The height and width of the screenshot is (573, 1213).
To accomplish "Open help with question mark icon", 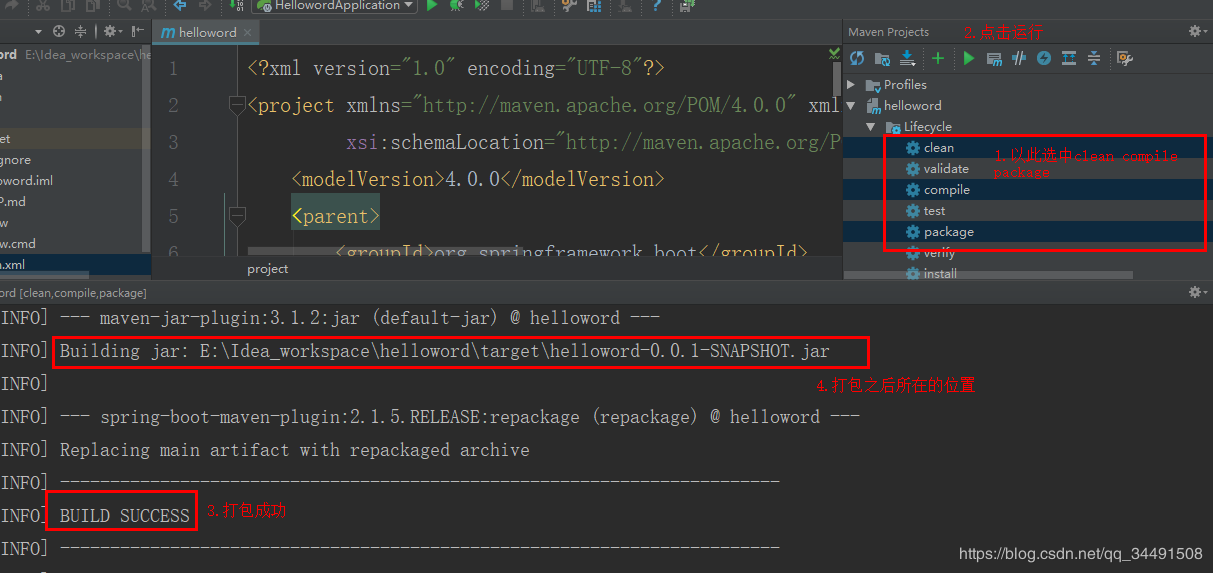I will click(x=657, y=6).
